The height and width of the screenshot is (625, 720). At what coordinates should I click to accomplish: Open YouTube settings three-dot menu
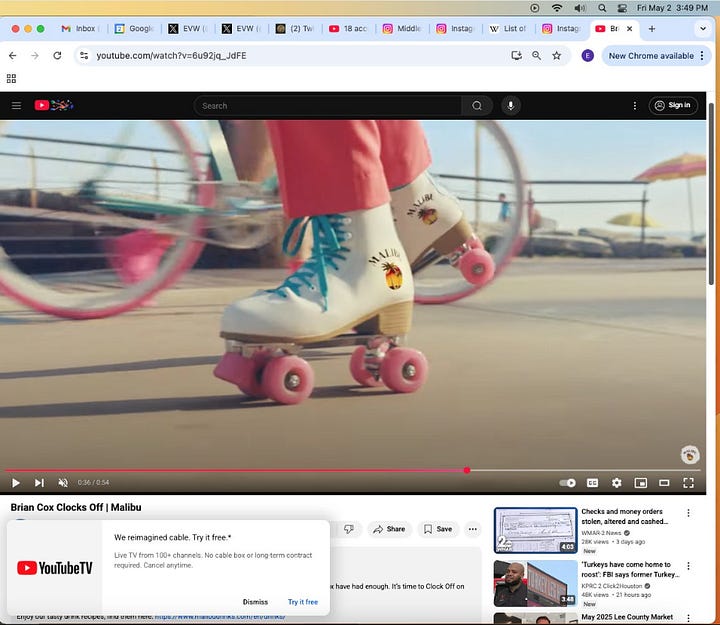pos(635,106)
